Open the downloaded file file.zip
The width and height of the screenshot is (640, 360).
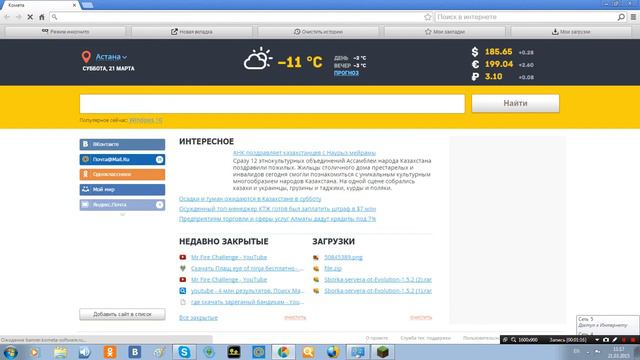333,268
